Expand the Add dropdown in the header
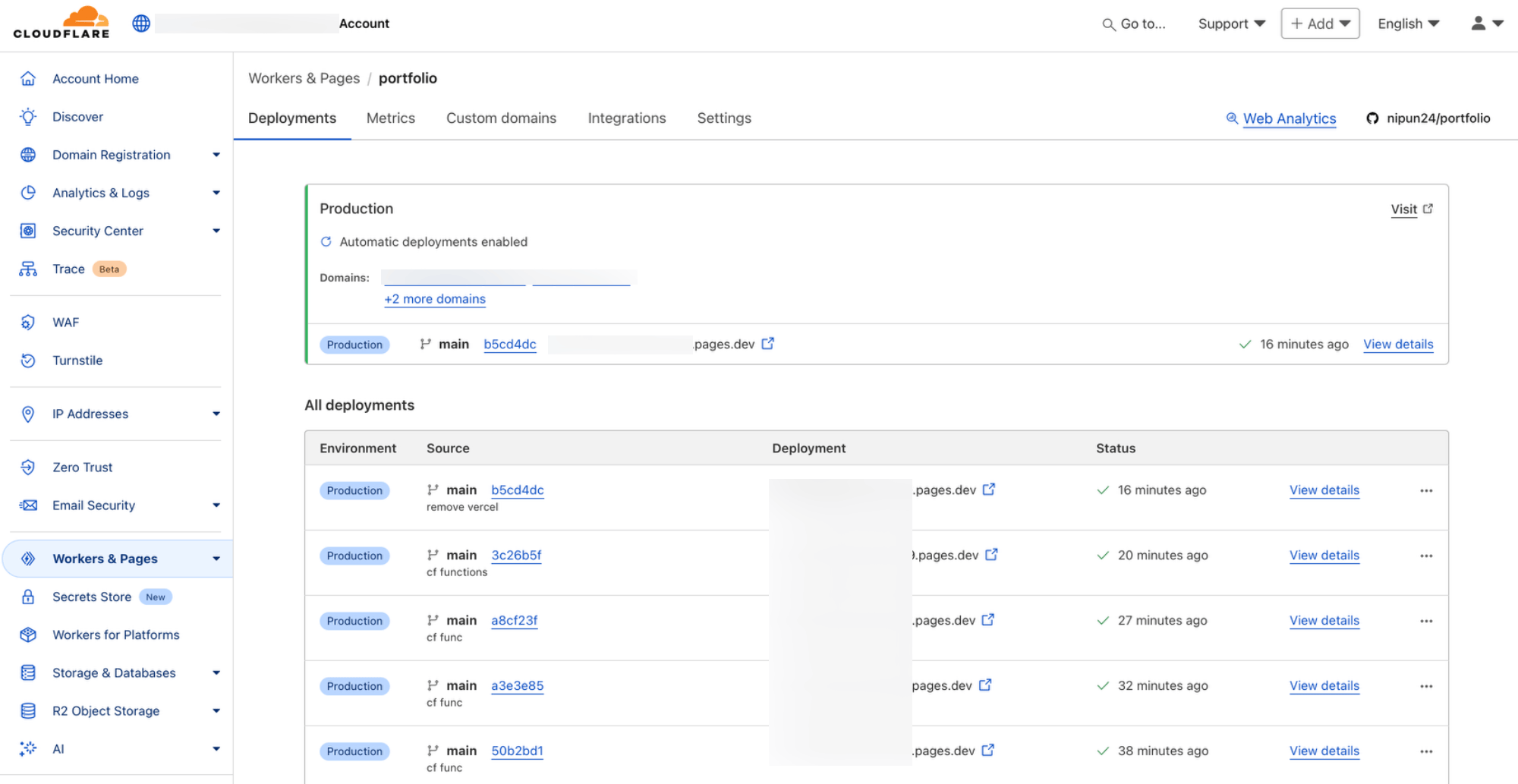This screenshot has height=784, width=1518. coord(1320,24)
